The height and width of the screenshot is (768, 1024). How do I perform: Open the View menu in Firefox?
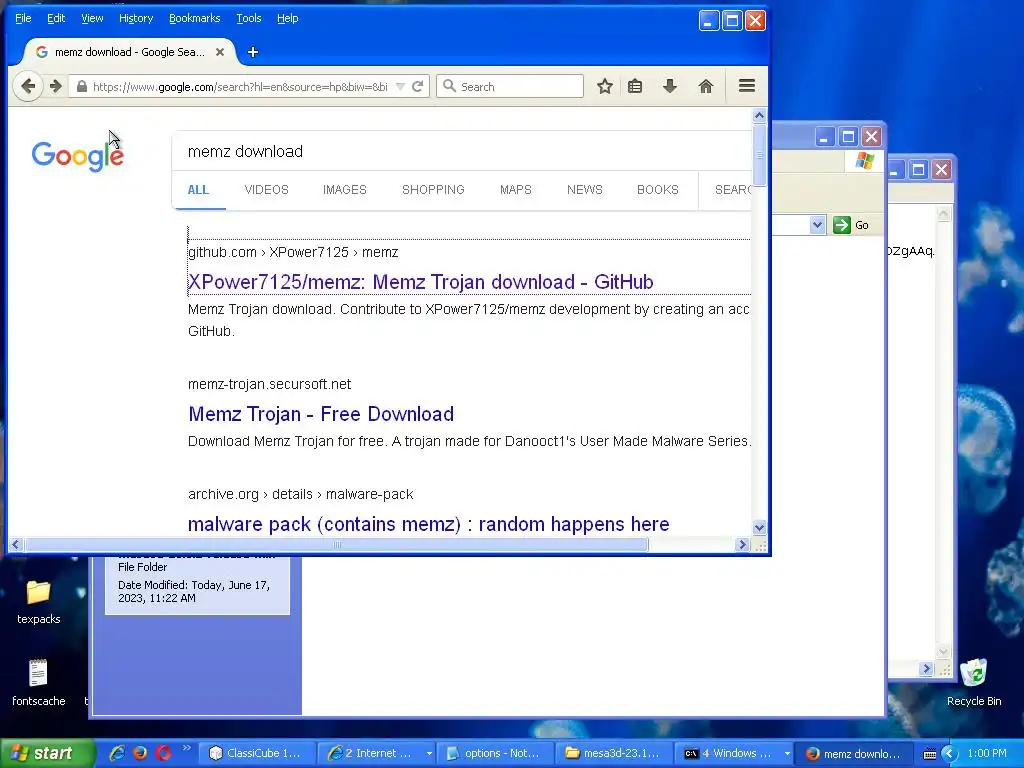pyautogui.click(x=92, y=18)
